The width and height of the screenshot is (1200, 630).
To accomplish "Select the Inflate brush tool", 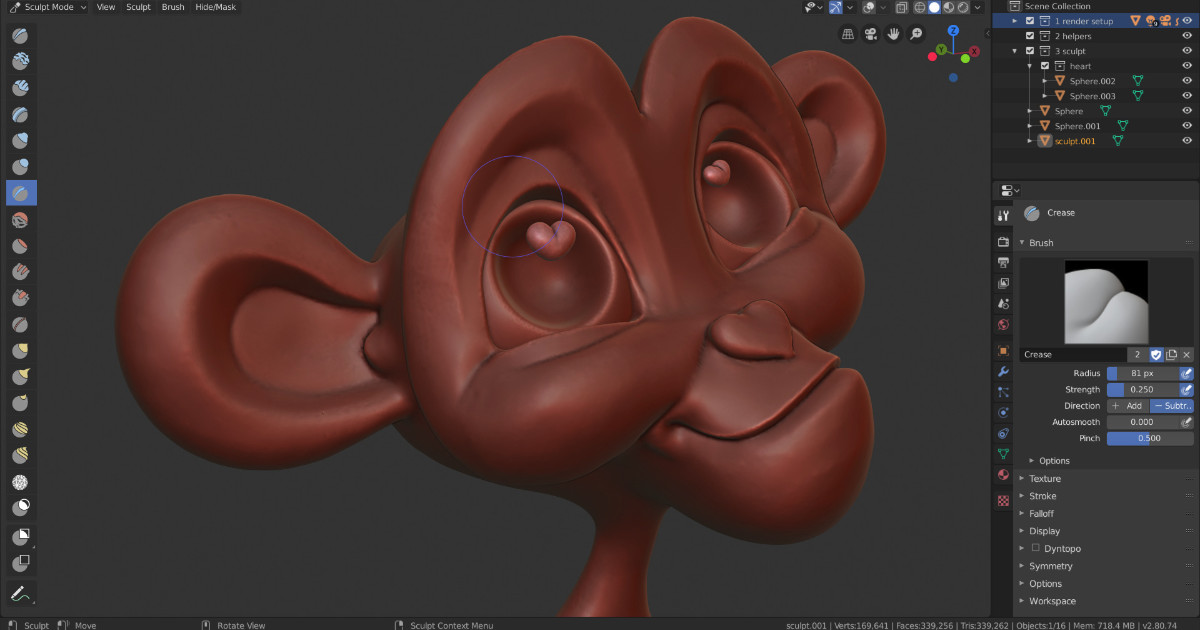I will coord(21,140).
